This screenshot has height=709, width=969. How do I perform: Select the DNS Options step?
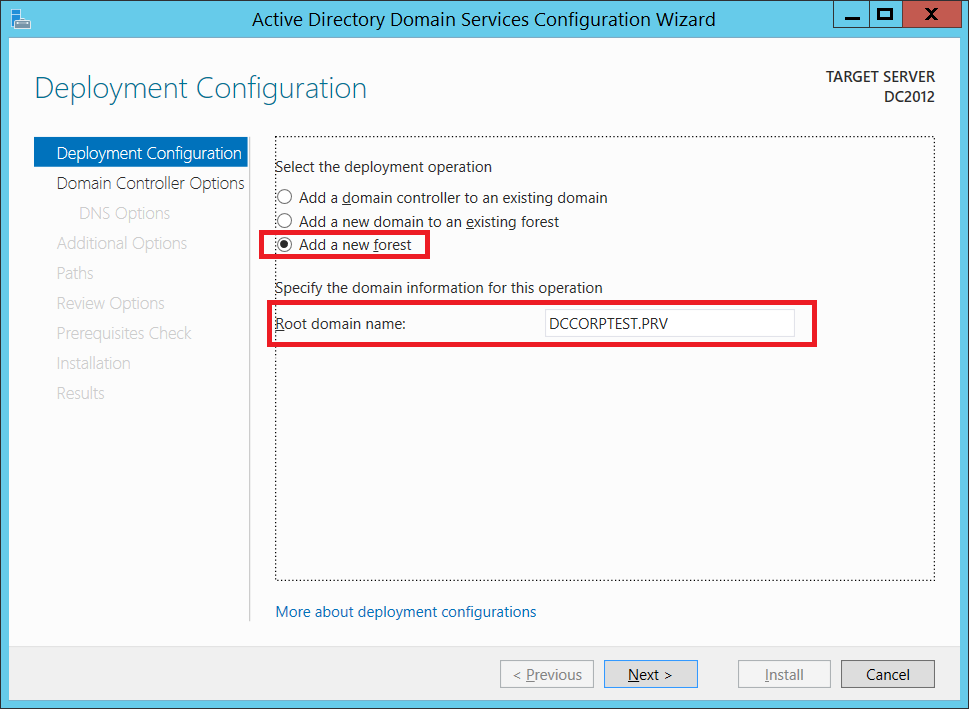[124, 213]
